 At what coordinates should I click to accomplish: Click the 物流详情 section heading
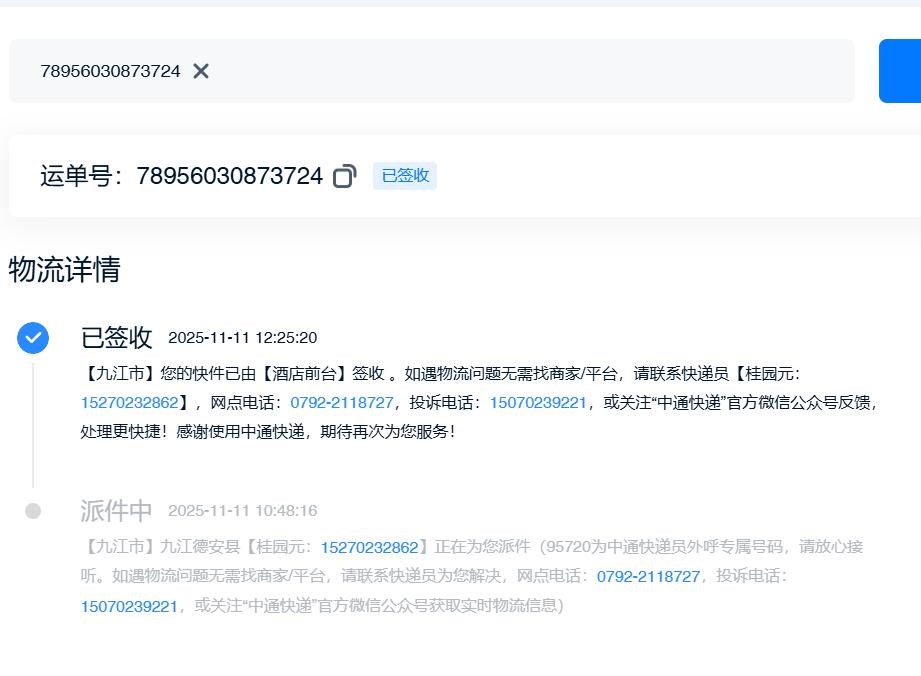(65, 270)
